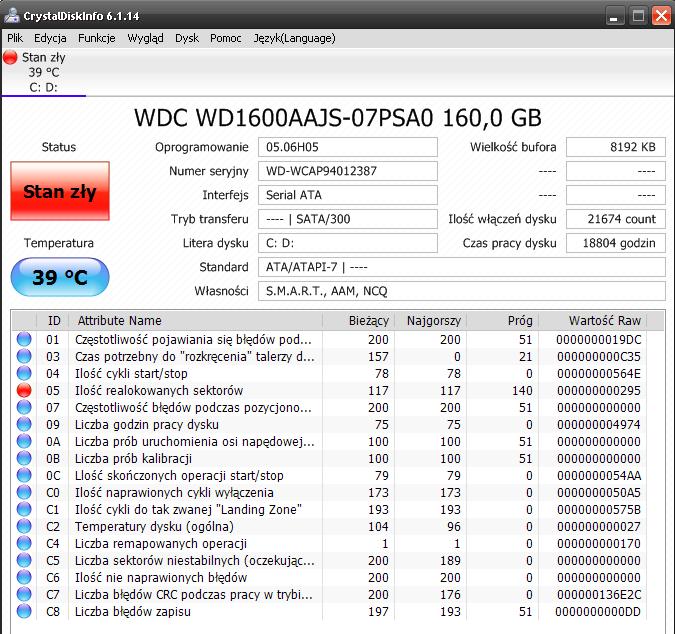Open the Edycja menu
Image resolution: width=675 pixels, height=634 pixels.
[x=50, y=38]
